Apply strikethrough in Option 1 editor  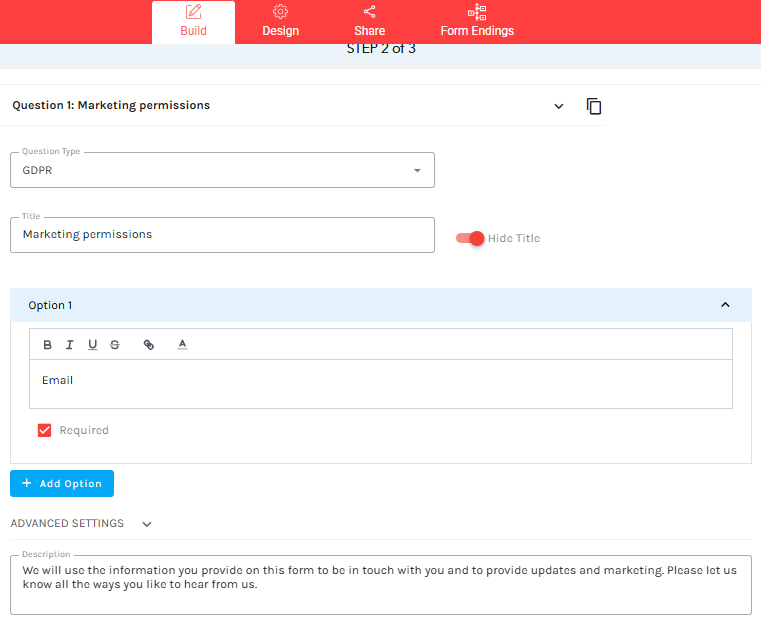click(x=115, y=344)
